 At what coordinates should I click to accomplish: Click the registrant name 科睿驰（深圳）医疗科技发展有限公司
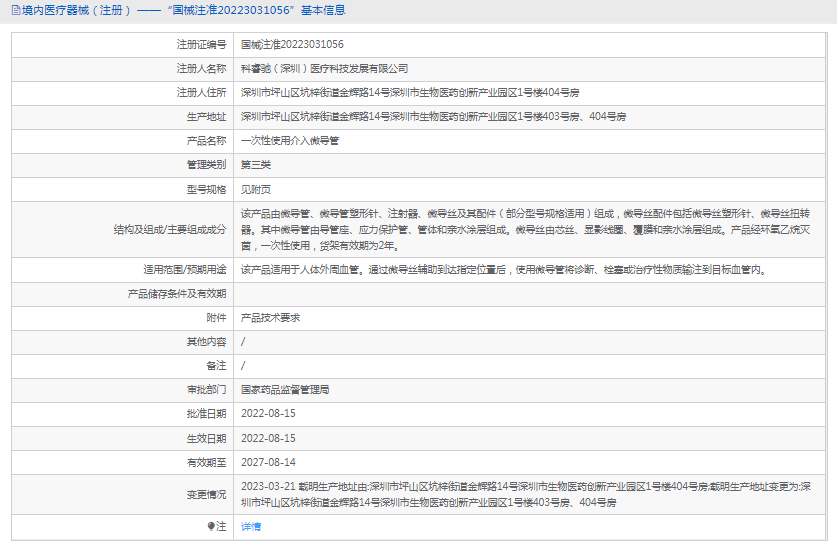[x=325, y=68]
